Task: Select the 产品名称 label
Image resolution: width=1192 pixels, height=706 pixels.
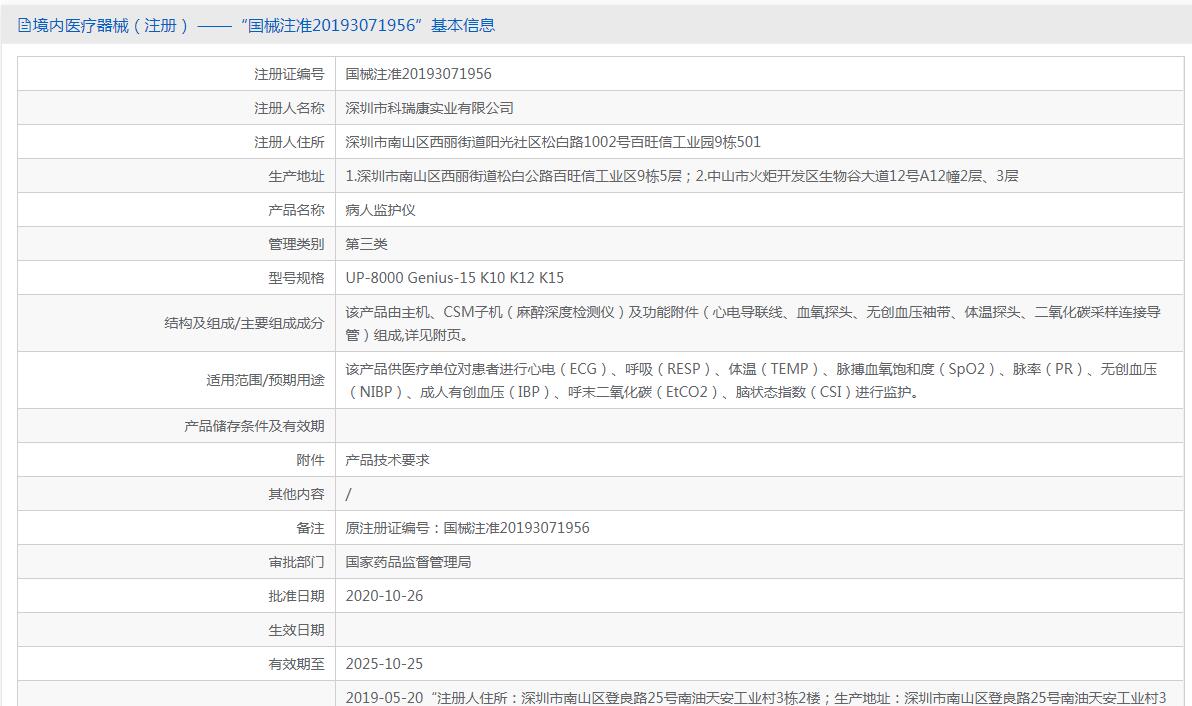Action: [x=296, y=210]
